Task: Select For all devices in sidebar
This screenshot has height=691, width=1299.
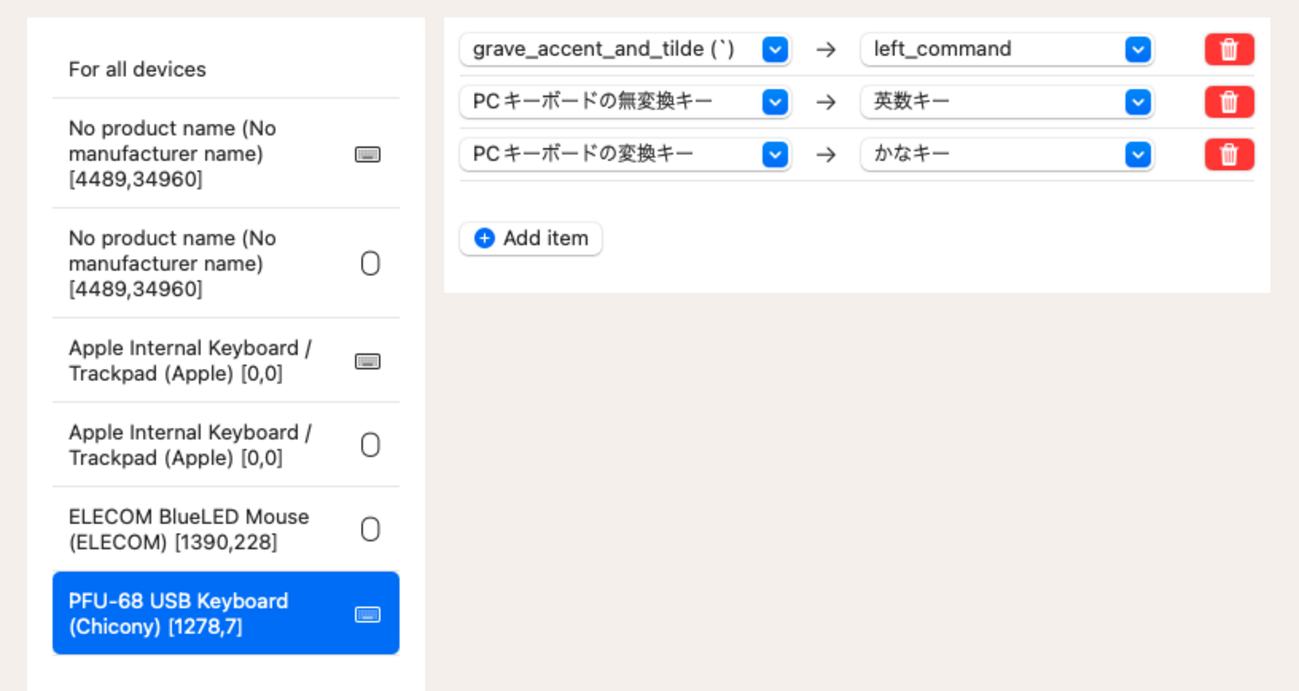Action: [x=138, y=69]
